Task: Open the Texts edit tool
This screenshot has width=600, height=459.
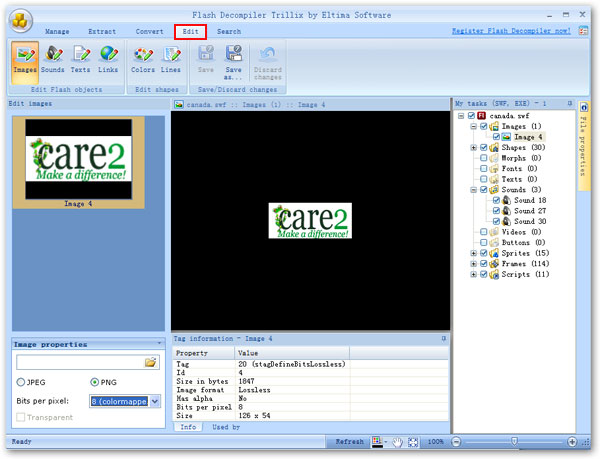Action: click(80, 59)
